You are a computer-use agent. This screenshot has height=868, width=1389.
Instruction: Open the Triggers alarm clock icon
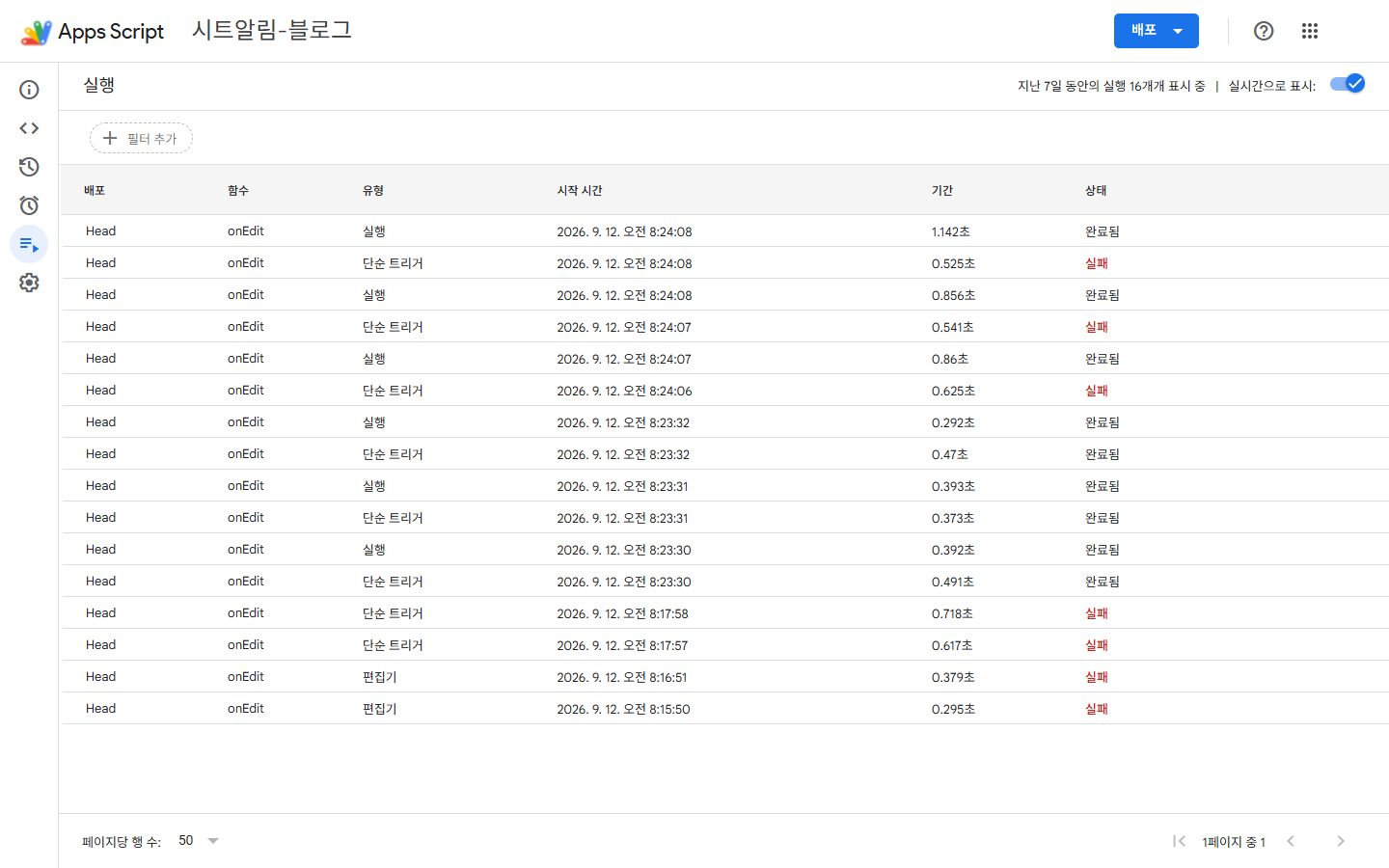(29, 205)
